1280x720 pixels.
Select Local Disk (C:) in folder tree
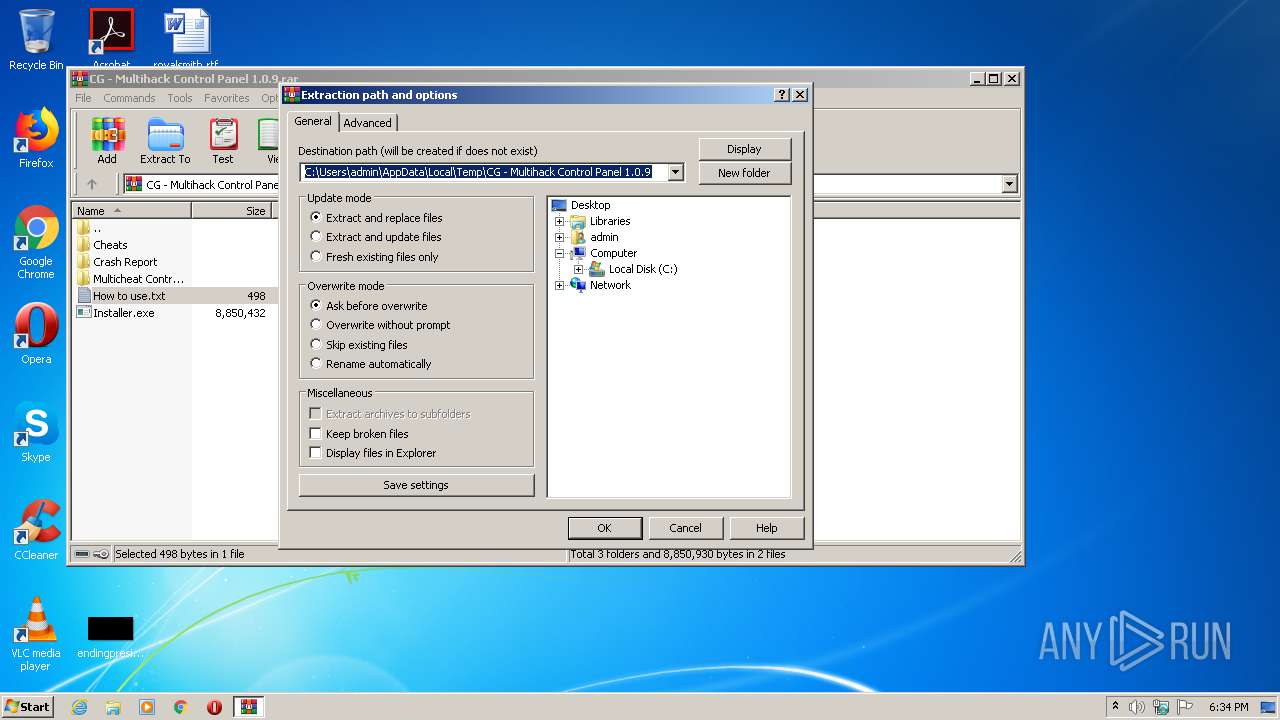(643, 269)
